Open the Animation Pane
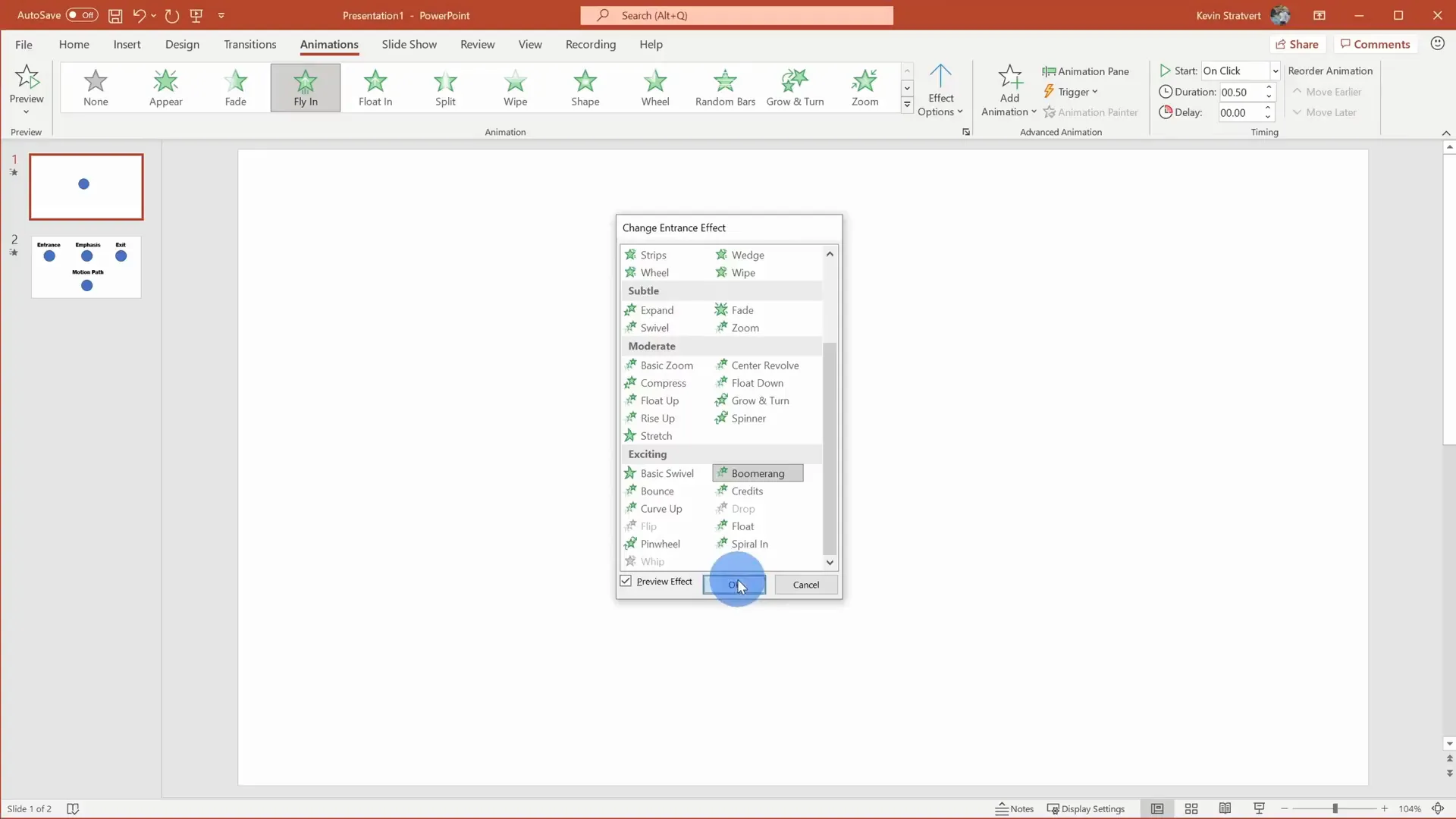Screen dimensions: 1456x819 pos(1085,71)
